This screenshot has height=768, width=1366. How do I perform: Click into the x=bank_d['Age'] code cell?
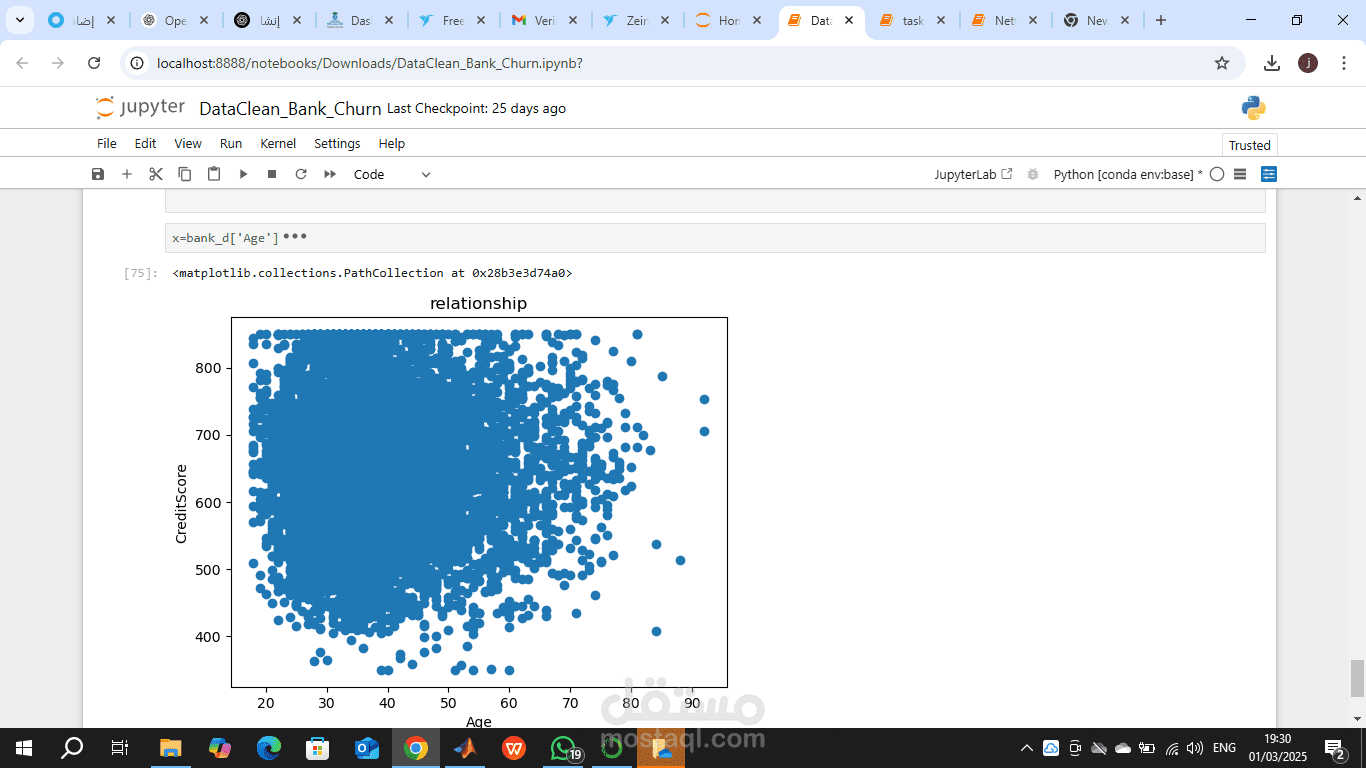click(x=715, y=238)
